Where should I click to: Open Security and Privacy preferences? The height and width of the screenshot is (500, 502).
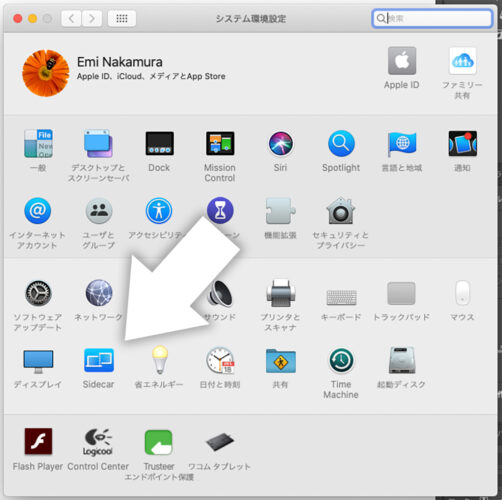pos(341,211)
